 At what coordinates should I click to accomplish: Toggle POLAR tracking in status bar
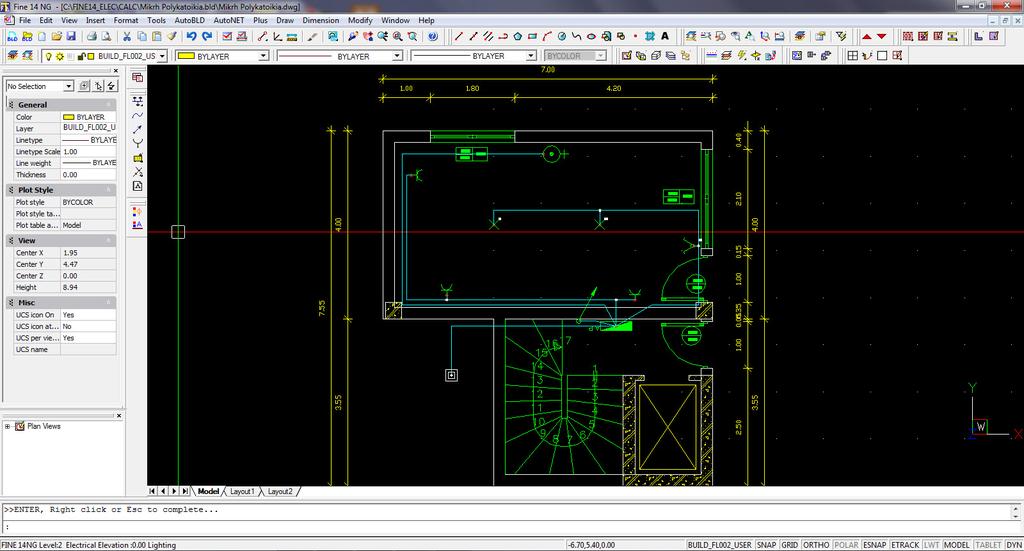tap(846, 544)
